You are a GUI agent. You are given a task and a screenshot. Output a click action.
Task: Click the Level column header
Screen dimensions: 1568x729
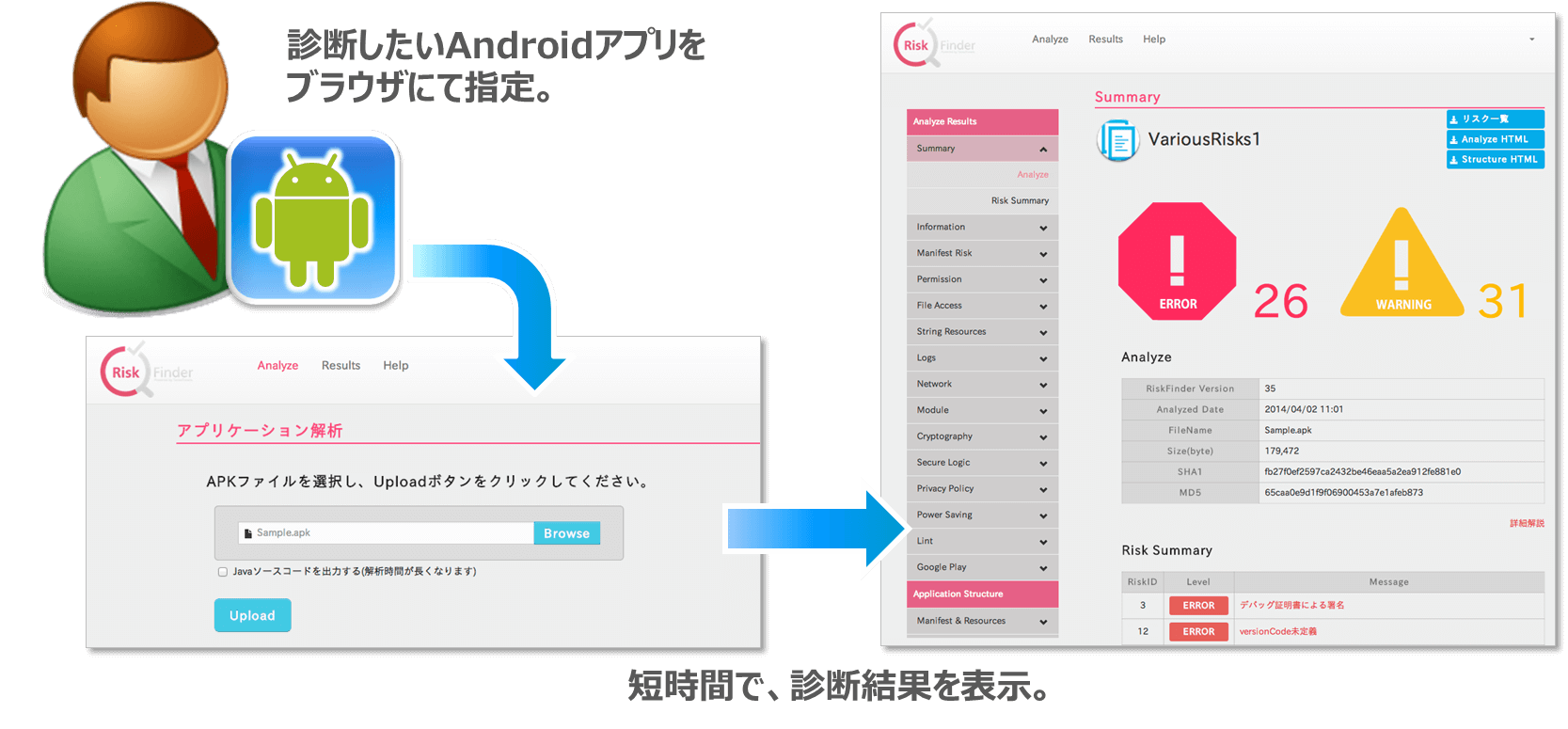pos(1198,582)
